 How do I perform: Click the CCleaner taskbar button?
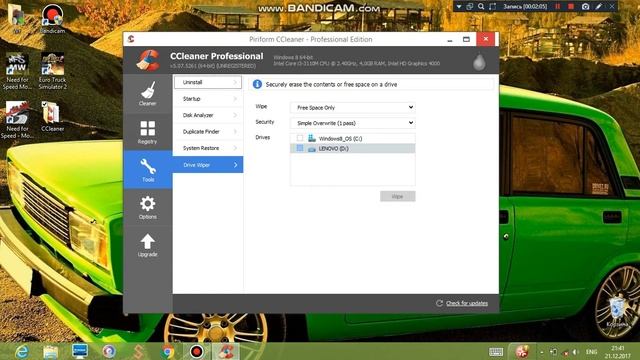click(225, 351)
